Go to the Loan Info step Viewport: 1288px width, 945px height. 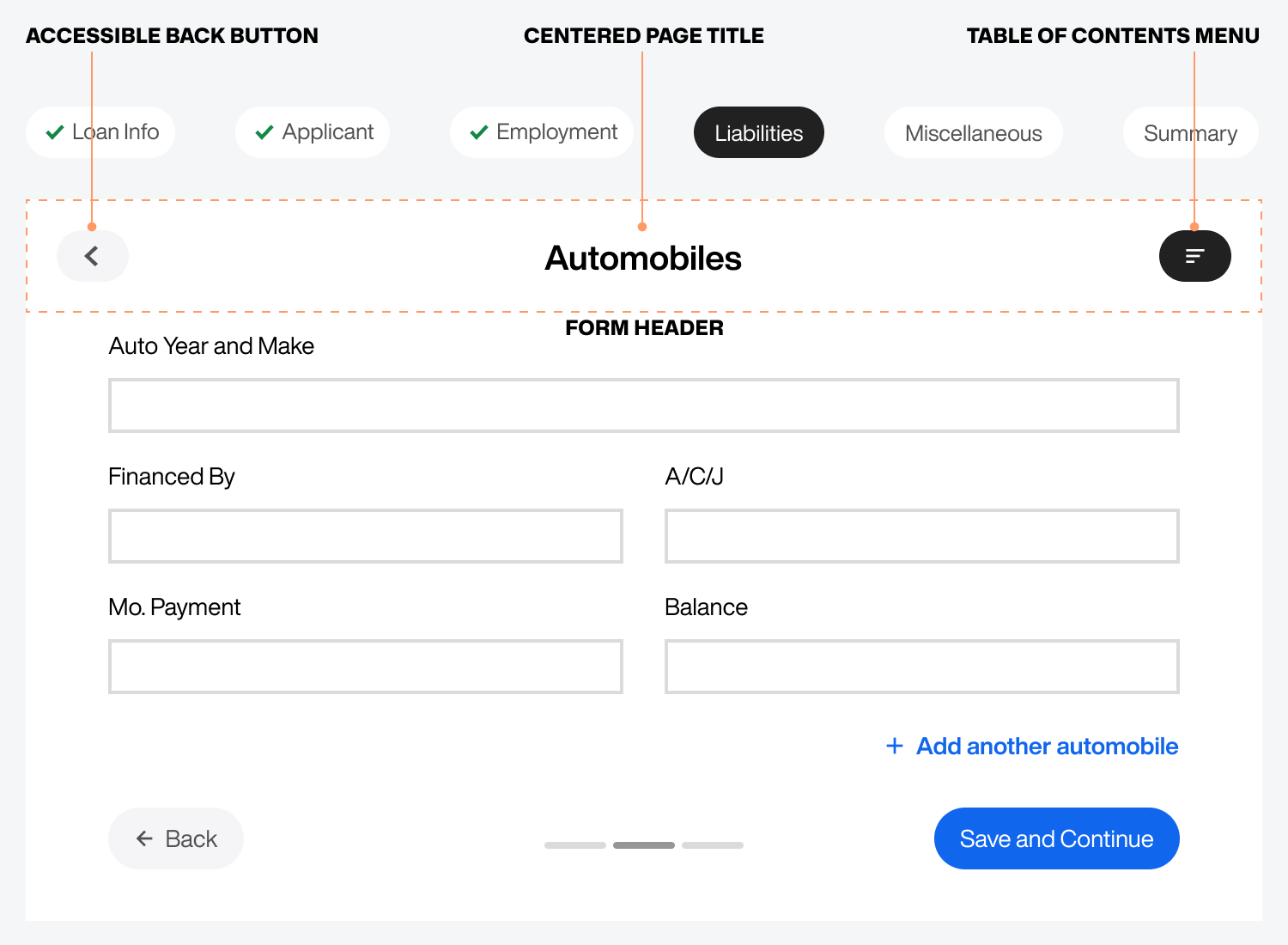pos(101,132)
